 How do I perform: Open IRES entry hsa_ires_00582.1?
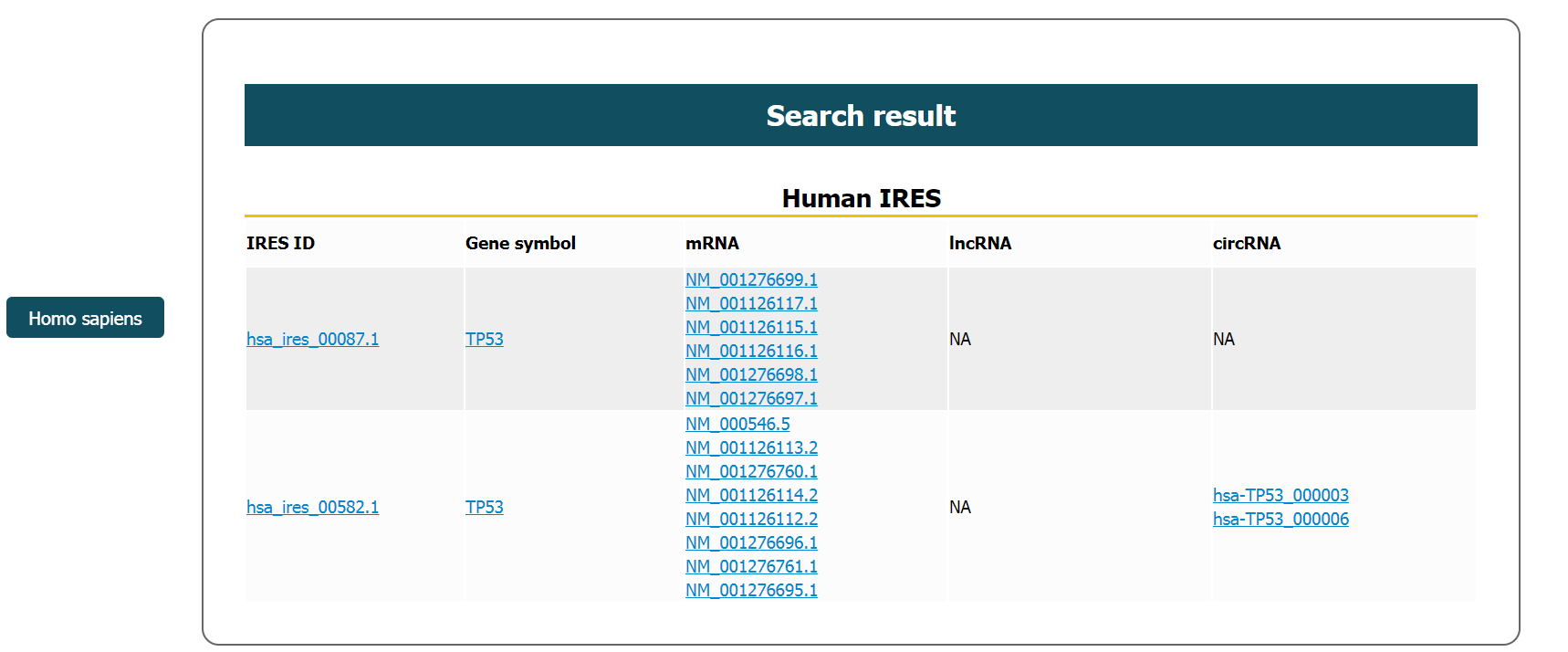[x=312, y=507]
